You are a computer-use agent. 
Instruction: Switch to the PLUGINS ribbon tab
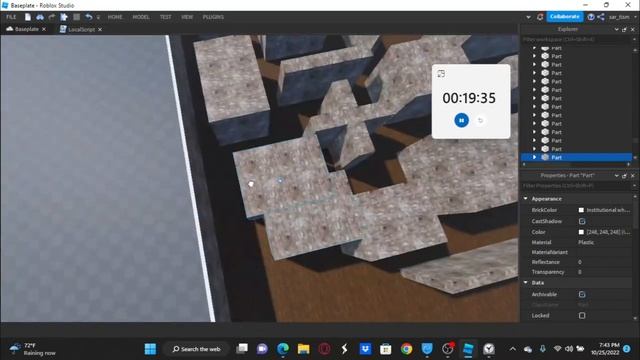pyautogui.click(x=213, y=17)
